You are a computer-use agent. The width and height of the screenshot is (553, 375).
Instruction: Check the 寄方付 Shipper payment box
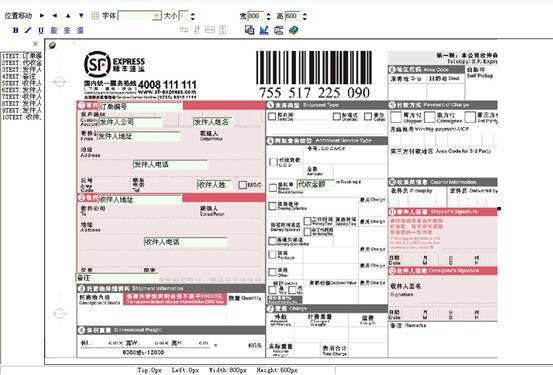(x=396, y=117)
